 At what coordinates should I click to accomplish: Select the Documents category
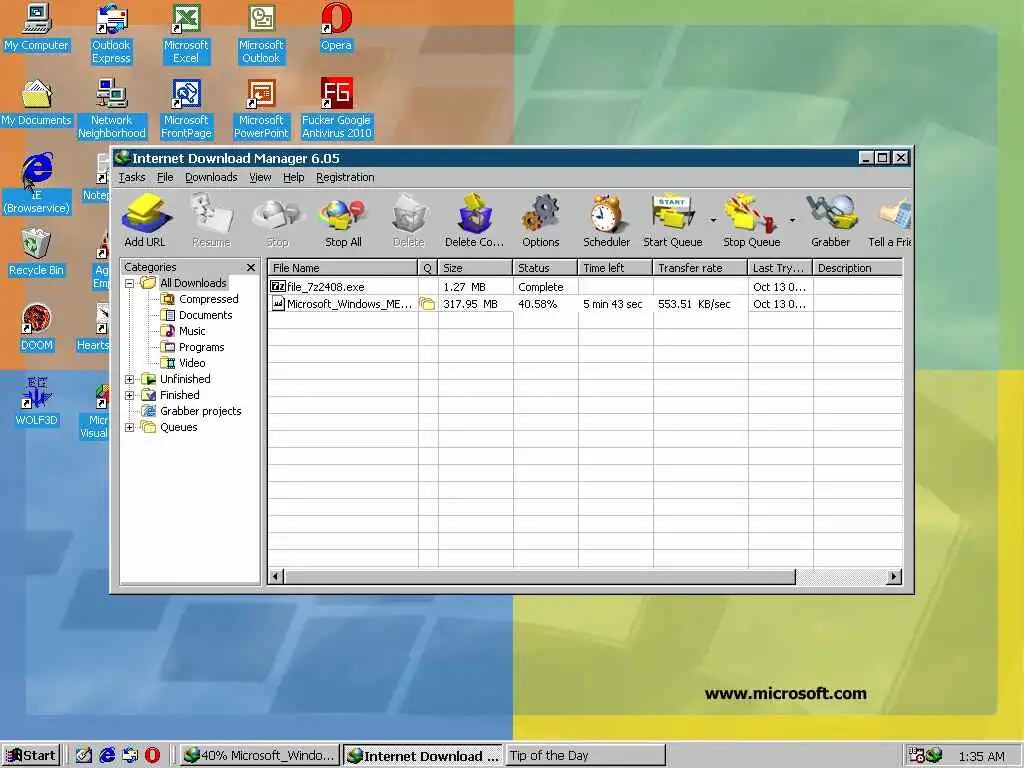[x=197, y=315]
